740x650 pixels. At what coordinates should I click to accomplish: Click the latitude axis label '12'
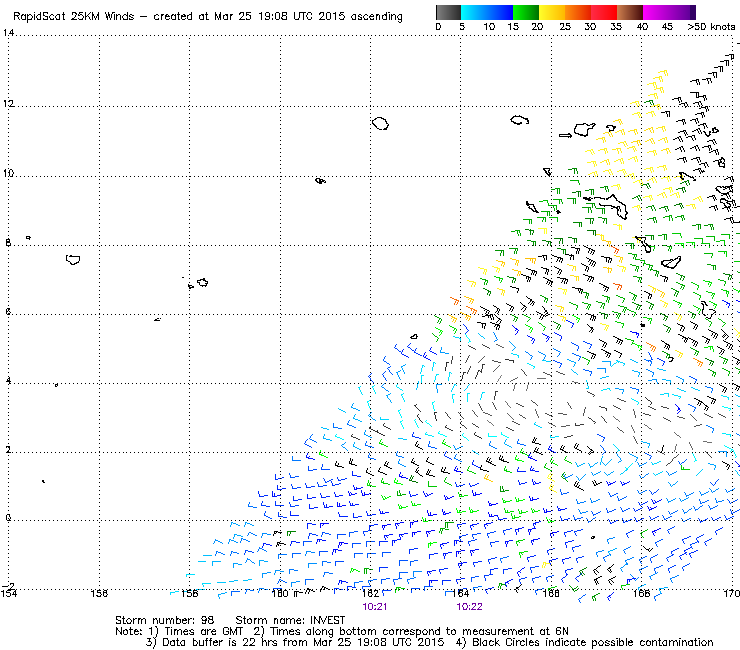(8, 103)
